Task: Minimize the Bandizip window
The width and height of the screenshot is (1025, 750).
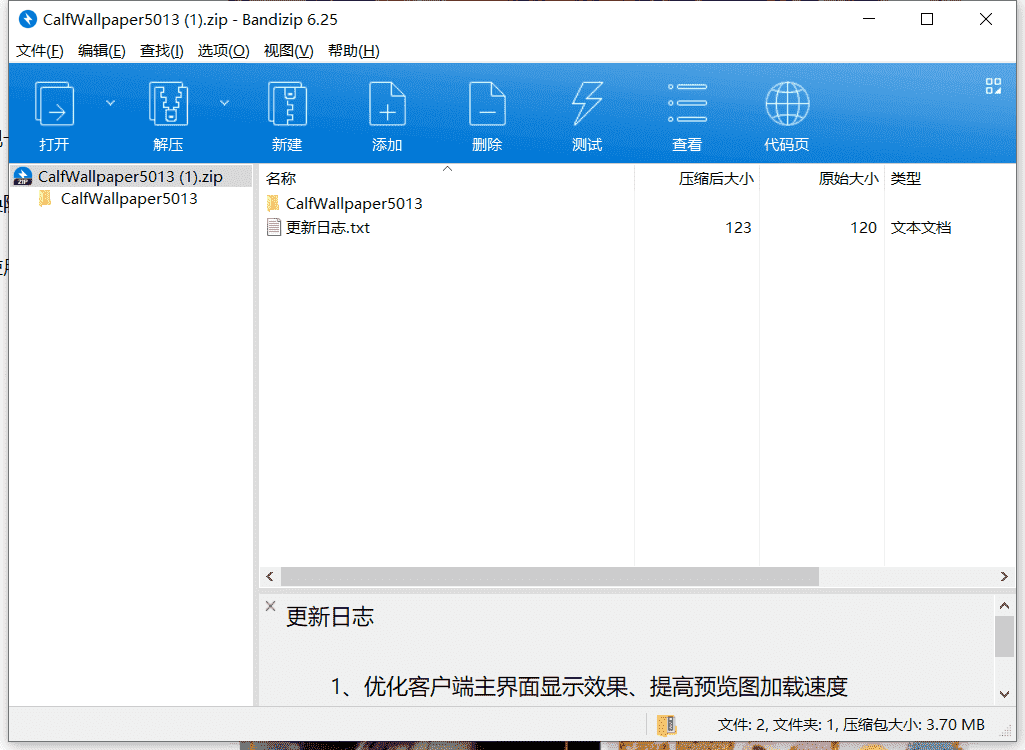Action: 869,20
